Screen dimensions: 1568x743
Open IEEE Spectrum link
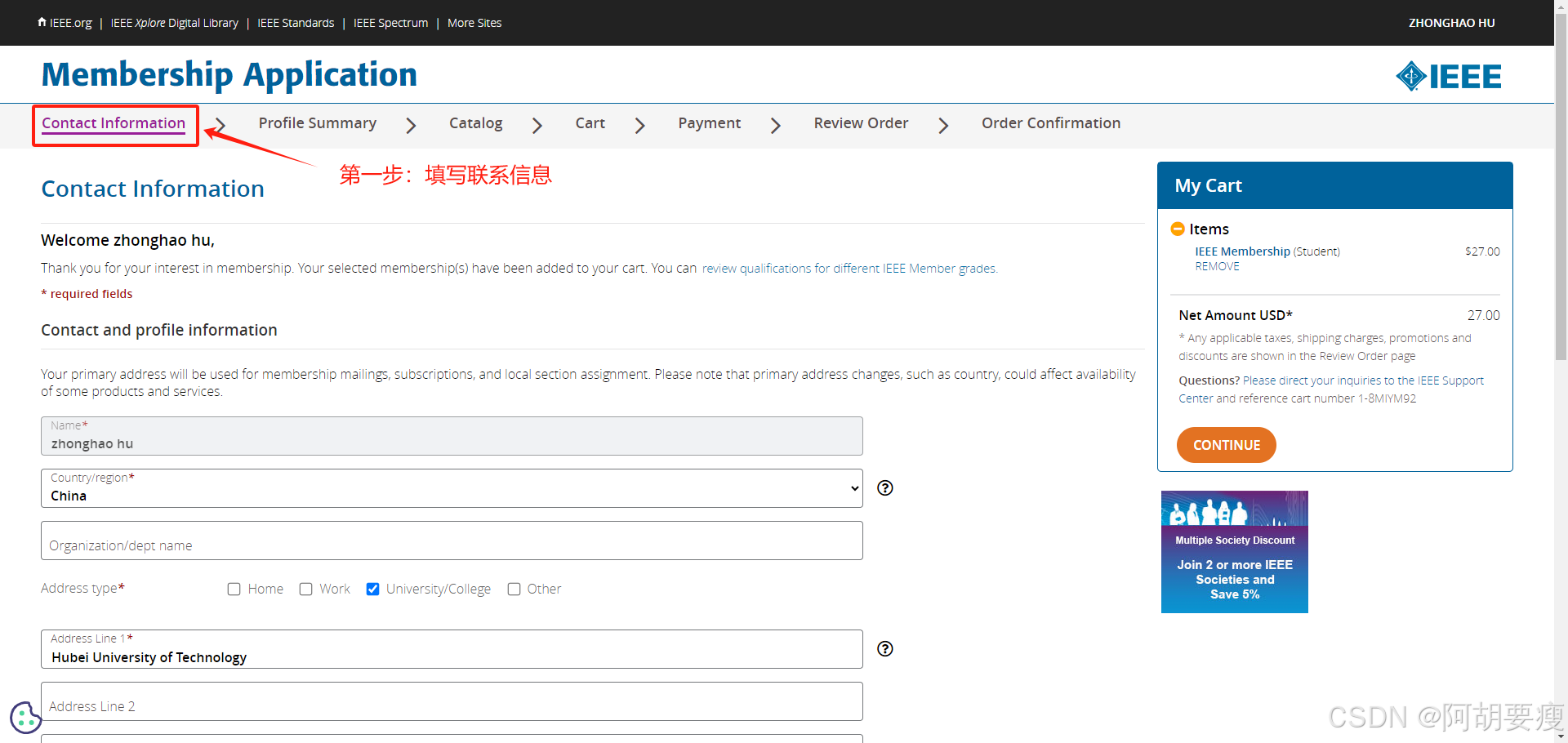coord(390,23)
